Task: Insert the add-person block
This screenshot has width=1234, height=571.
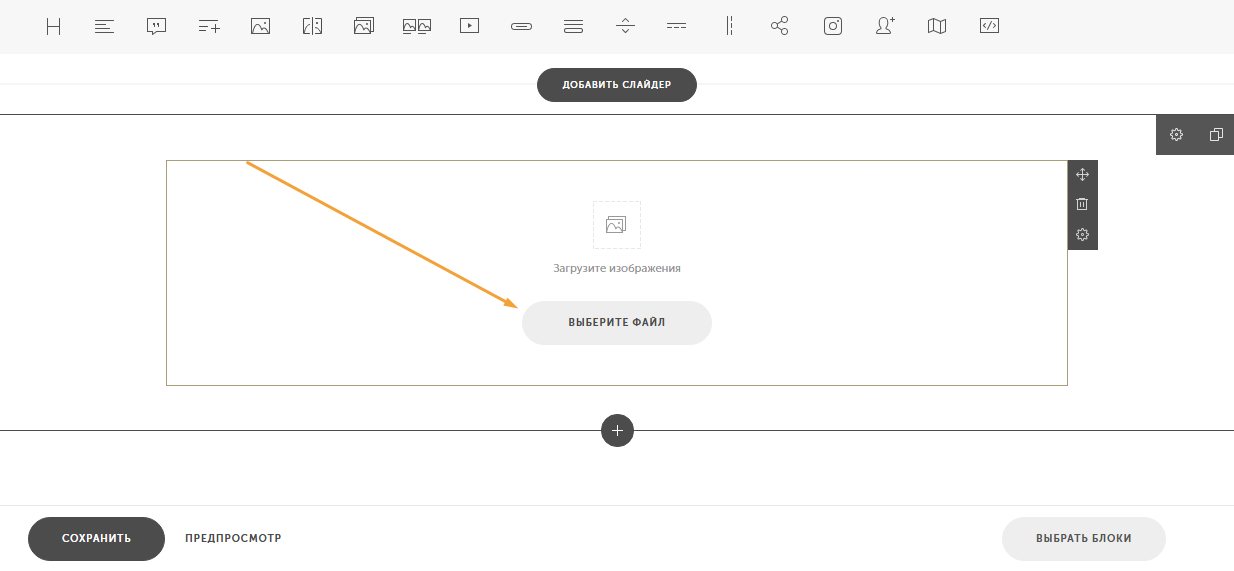Action: [885, 27]
